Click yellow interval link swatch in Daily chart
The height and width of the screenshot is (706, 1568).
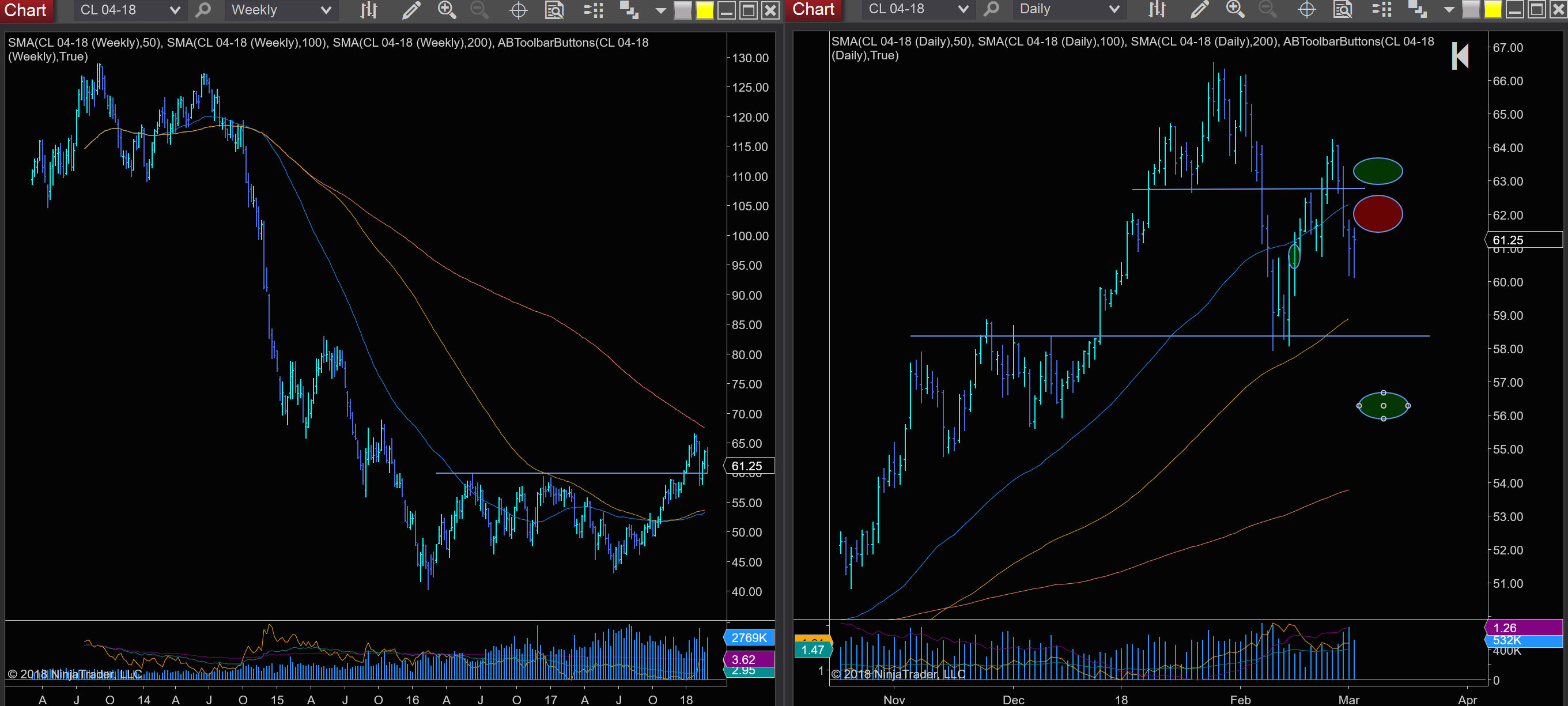(x=1493, y=10)
